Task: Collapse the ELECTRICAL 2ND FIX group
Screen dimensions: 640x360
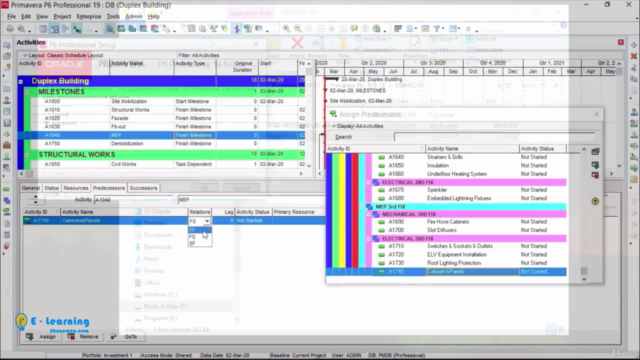Action: [369, 182]
